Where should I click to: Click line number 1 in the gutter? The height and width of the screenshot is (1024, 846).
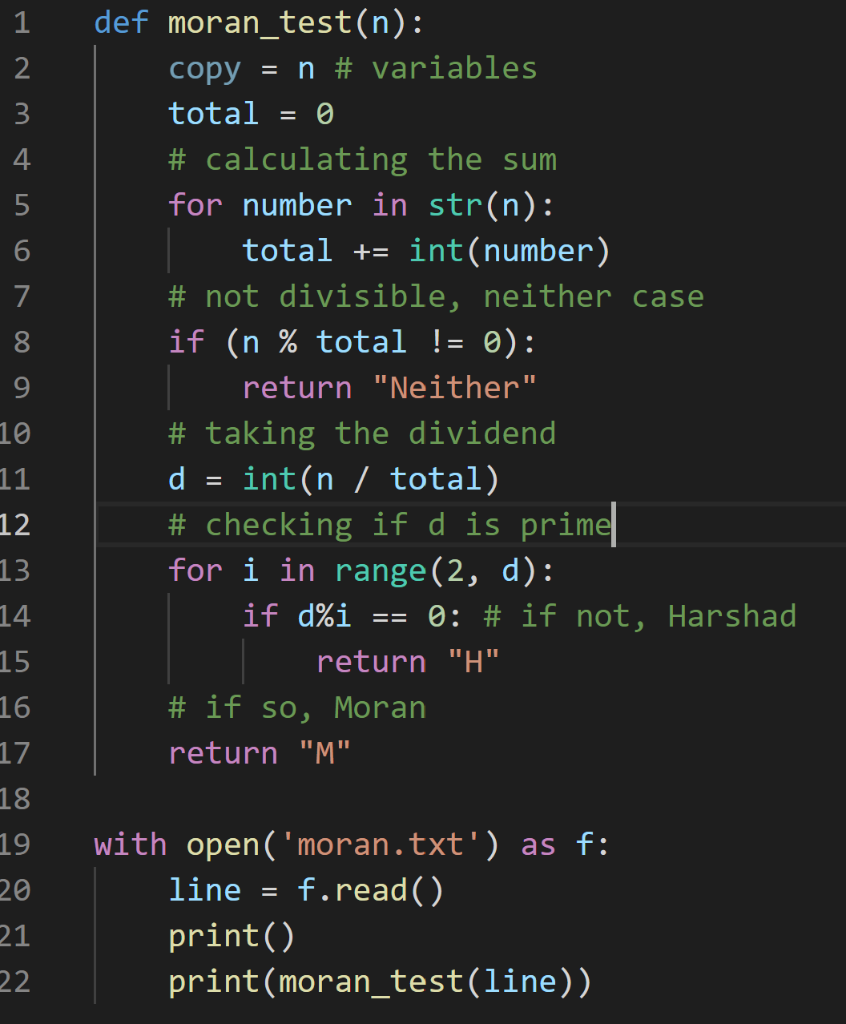(x=22, y=23)
